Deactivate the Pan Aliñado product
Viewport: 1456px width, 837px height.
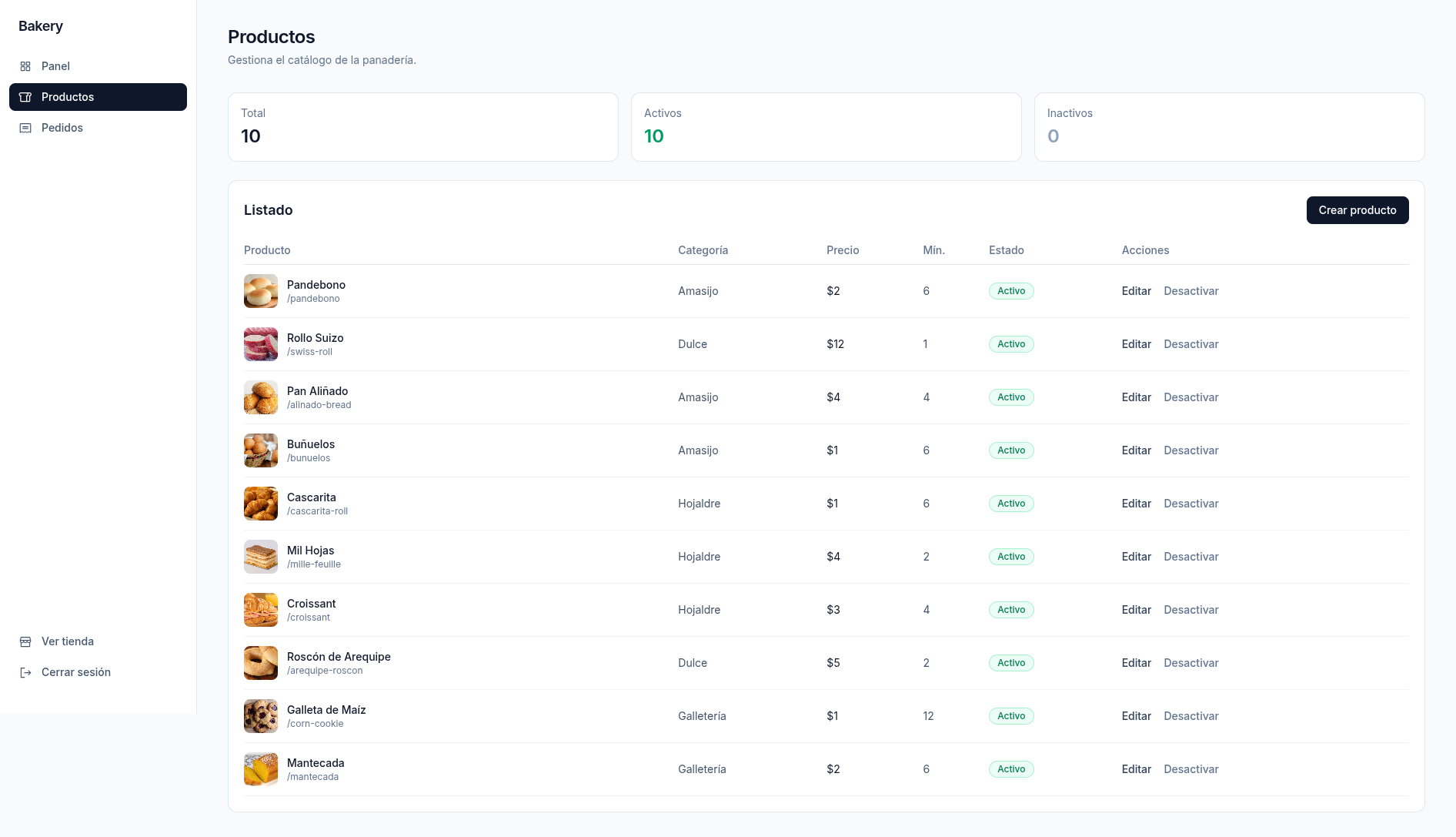point(1191,397)
